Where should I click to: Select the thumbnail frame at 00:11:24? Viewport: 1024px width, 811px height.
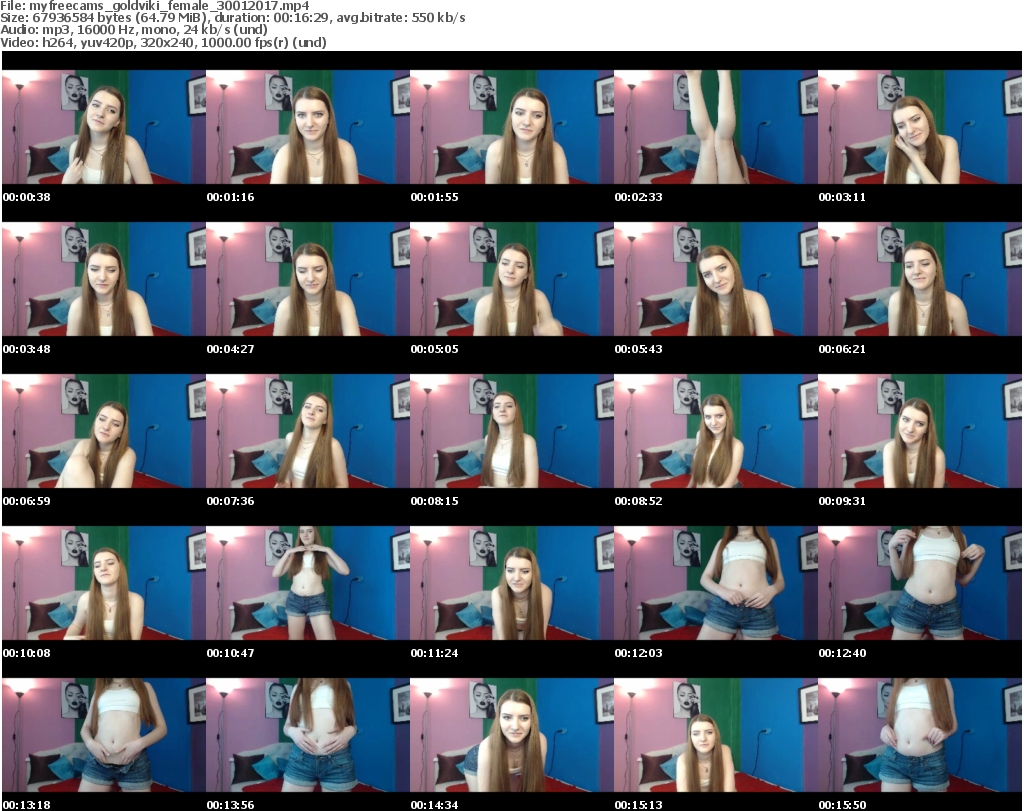point(512,583)
